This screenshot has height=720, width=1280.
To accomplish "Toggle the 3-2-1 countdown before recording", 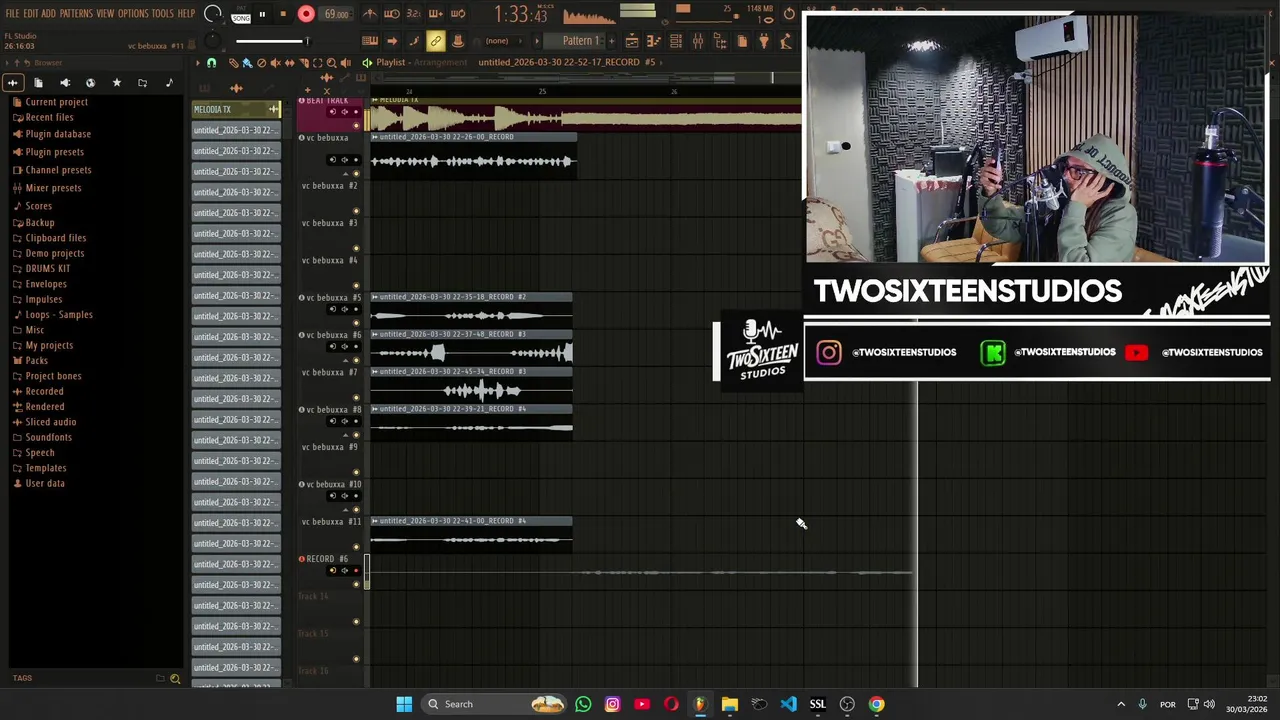I will (414, 14).
